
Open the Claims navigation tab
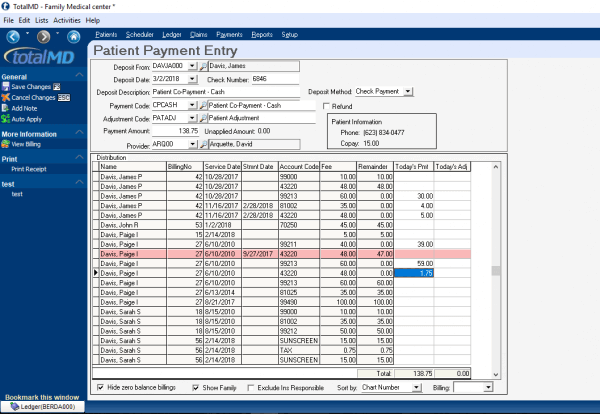[x=199, y=35]
